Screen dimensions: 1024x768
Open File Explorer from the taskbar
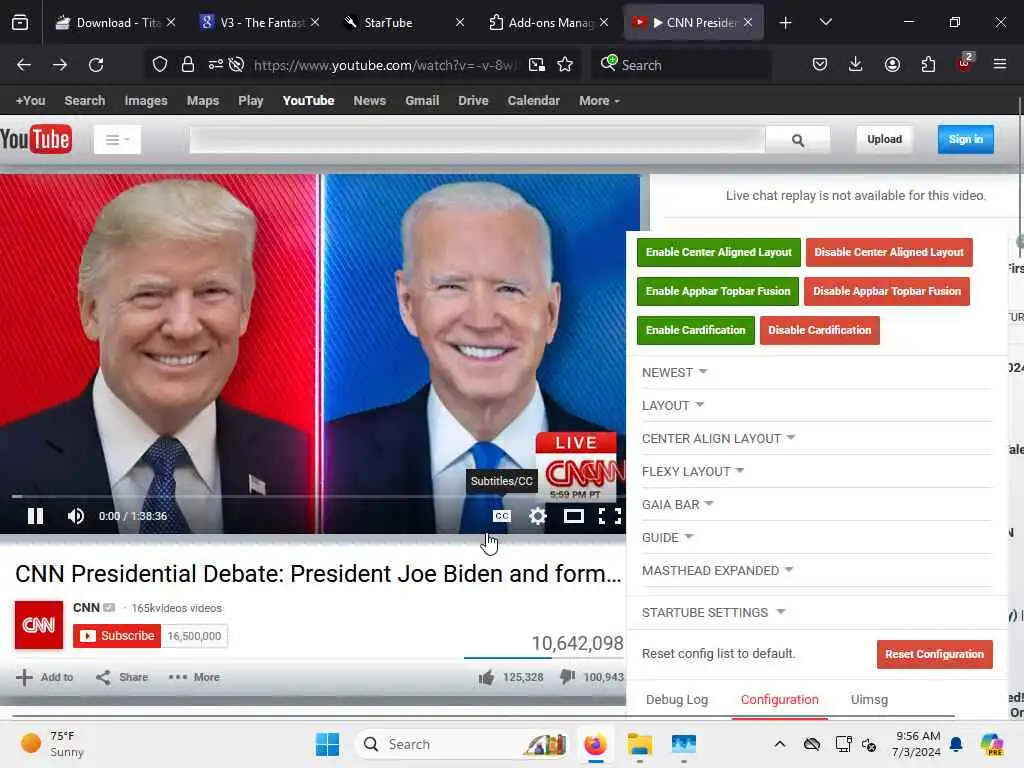pyautogui.click(x=639, y=744)
